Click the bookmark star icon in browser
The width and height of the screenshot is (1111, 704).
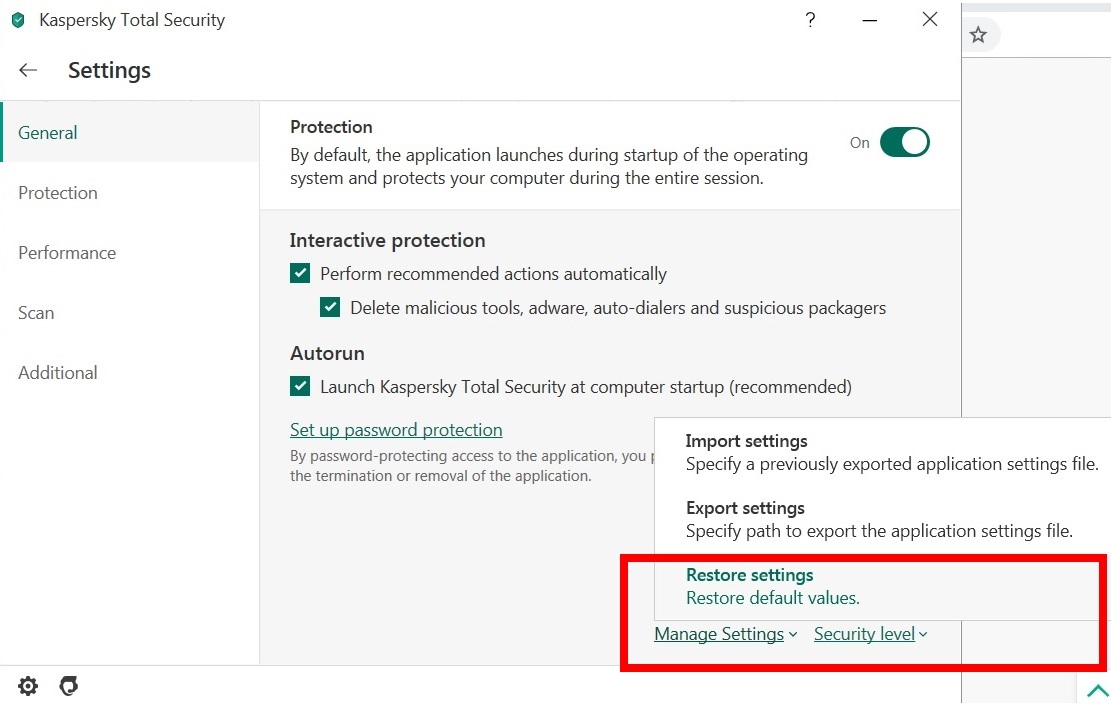tap(978, 35)
